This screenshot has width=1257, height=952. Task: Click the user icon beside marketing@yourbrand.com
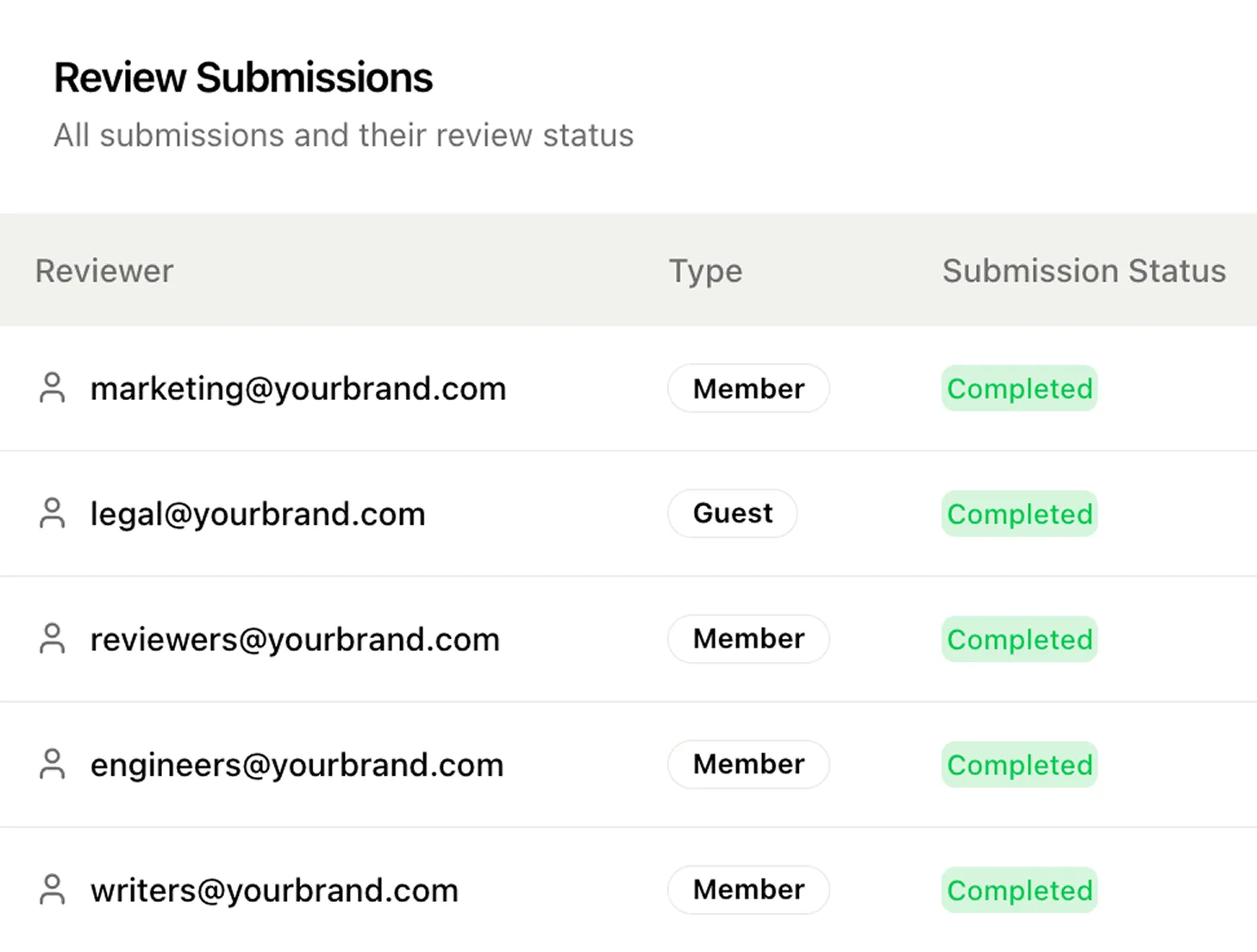point(53,388)
